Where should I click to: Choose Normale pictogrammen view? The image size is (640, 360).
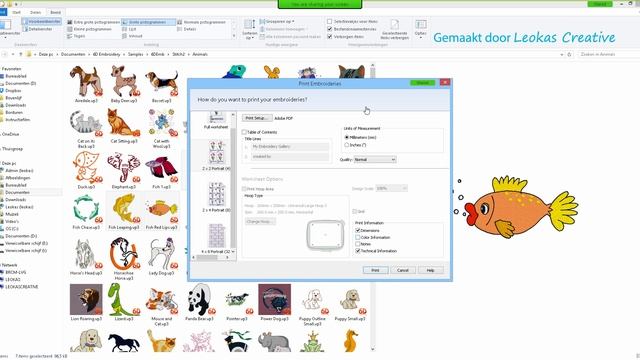[201, 22]
